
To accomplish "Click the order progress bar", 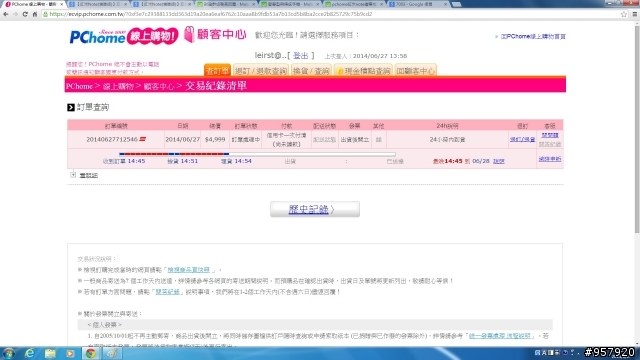I will point(257,154).
